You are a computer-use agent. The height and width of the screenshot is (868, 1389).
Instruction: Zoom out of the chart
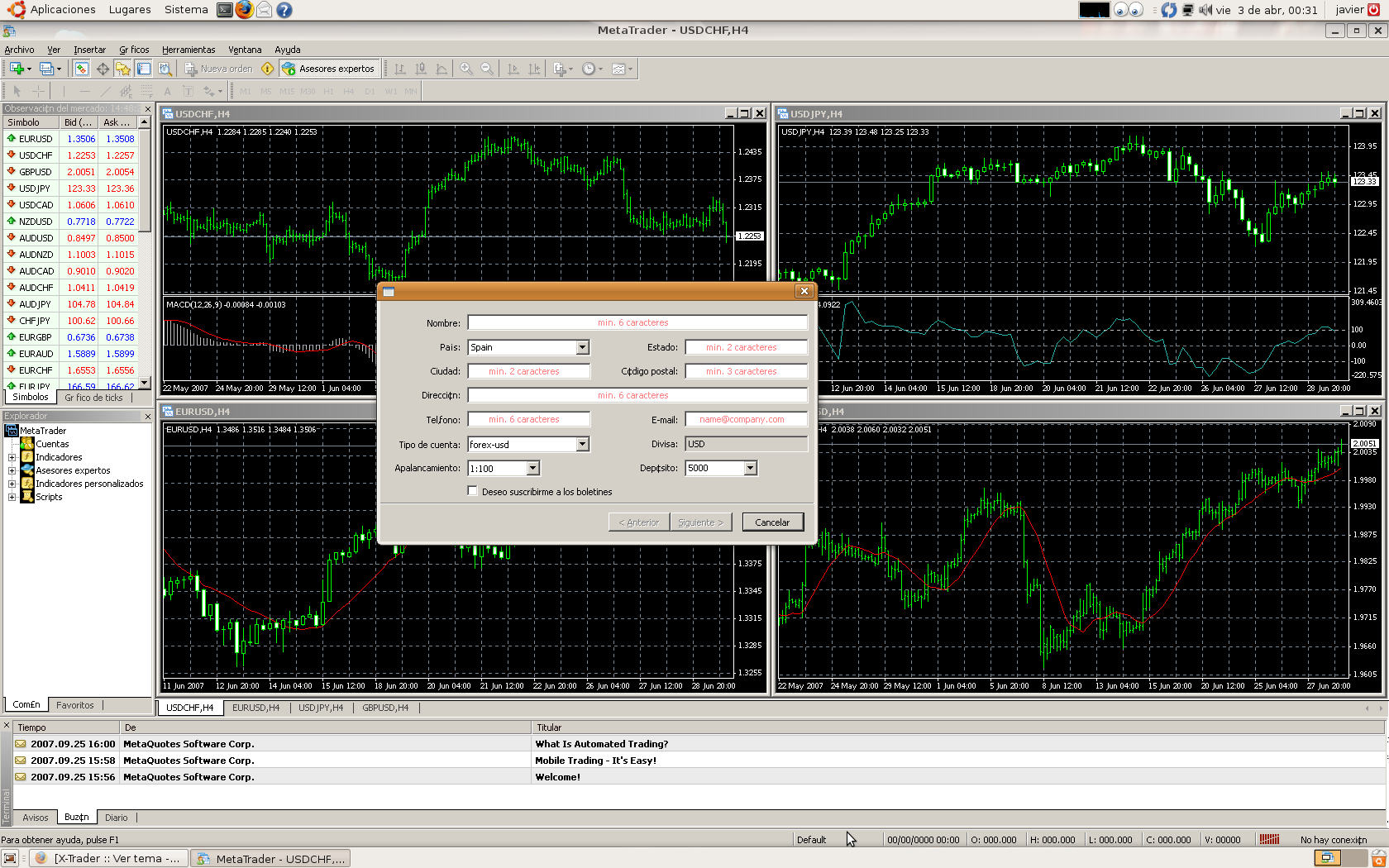[487, 69]
